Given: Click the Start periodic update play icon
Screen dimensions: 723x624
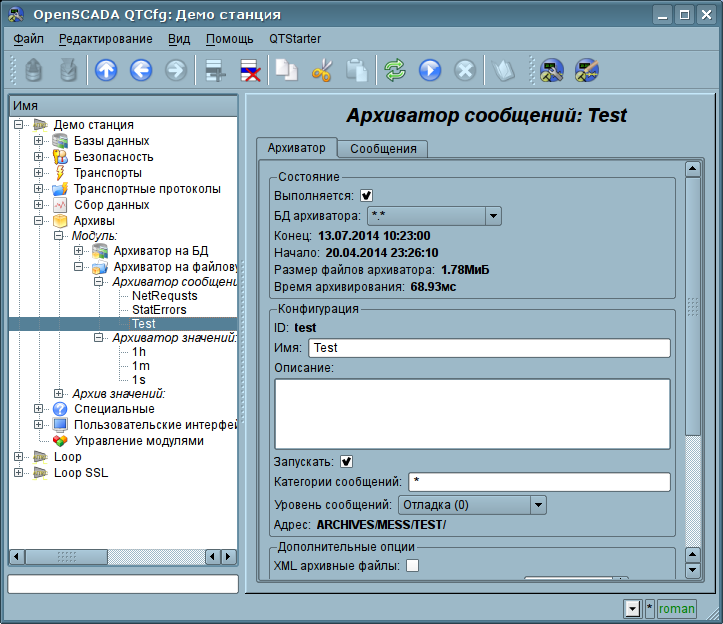Looking at the screenshot, I should [430, 71].
